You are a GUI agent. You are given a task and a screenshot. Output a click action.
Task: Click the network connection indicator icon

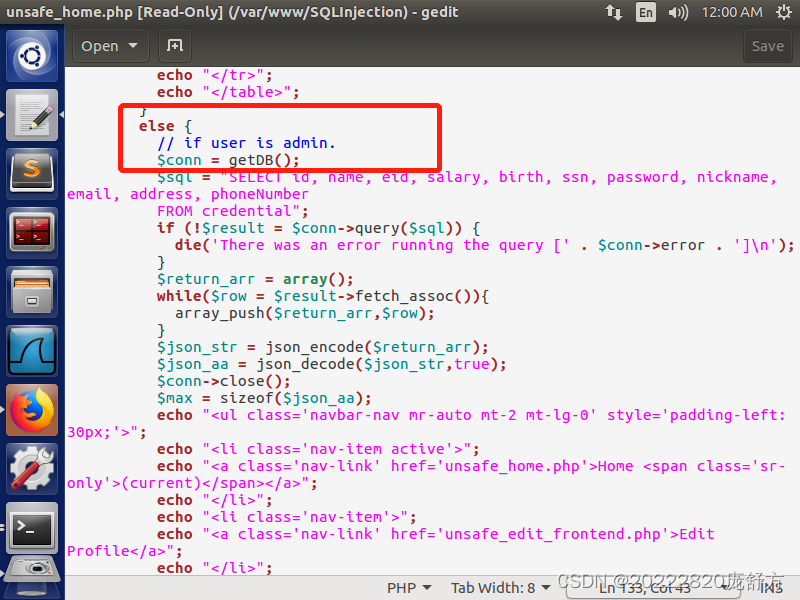coord(613,12)
